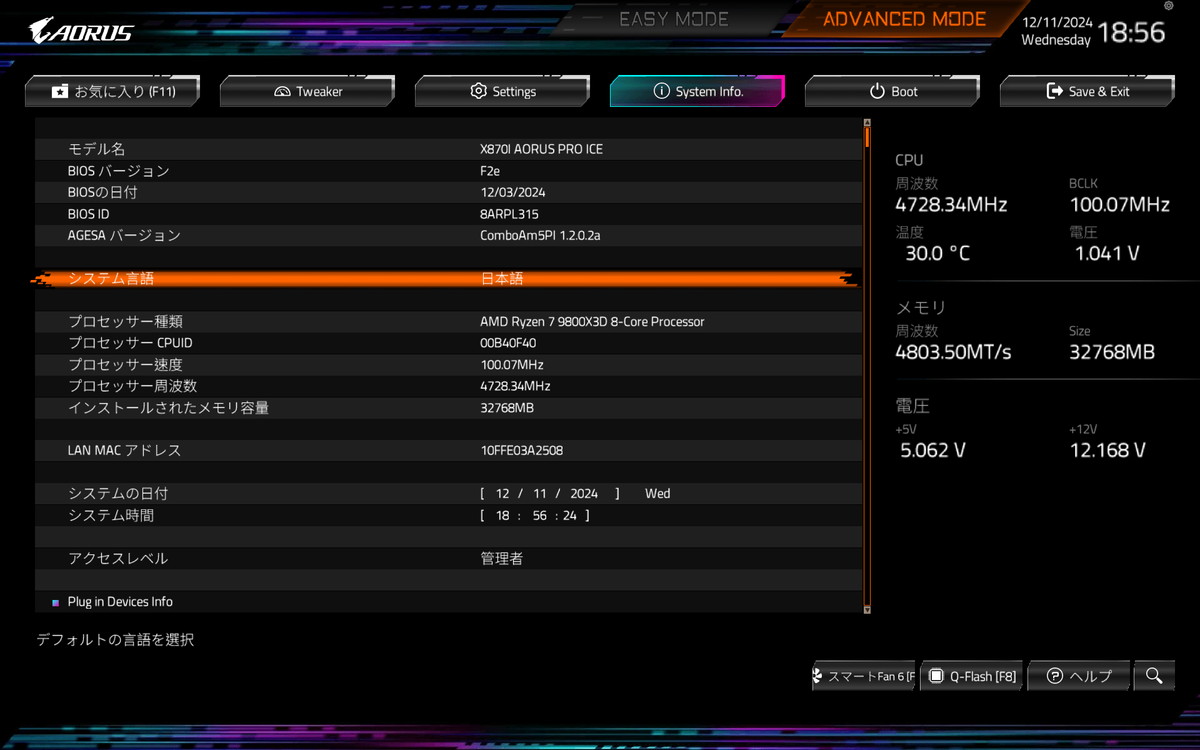Click X870I AORUS PRO ICE value
This screenshot has height=750, width=1200.
tap(541, 149)
